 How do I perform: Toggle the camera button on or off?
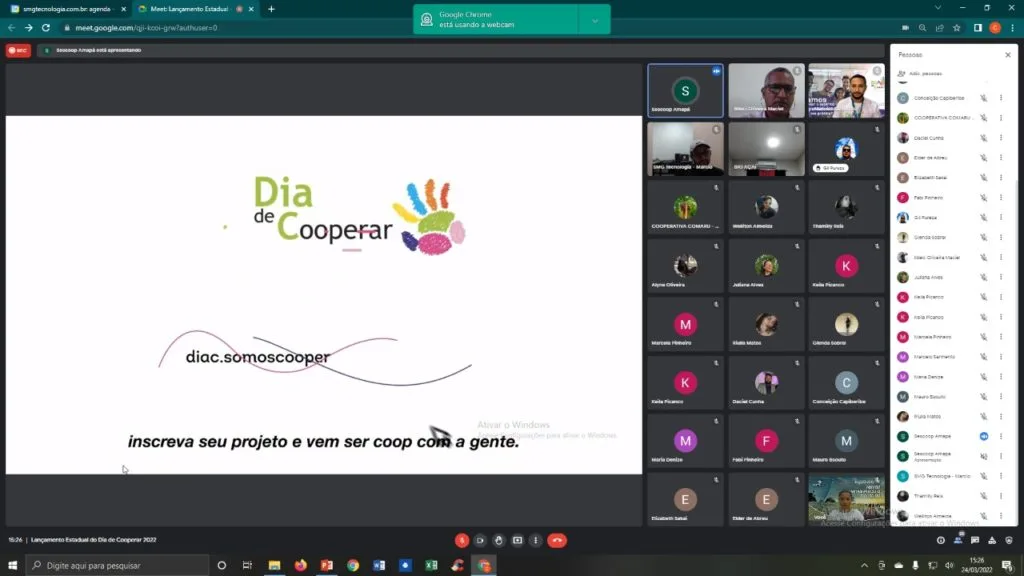point(480,540)
